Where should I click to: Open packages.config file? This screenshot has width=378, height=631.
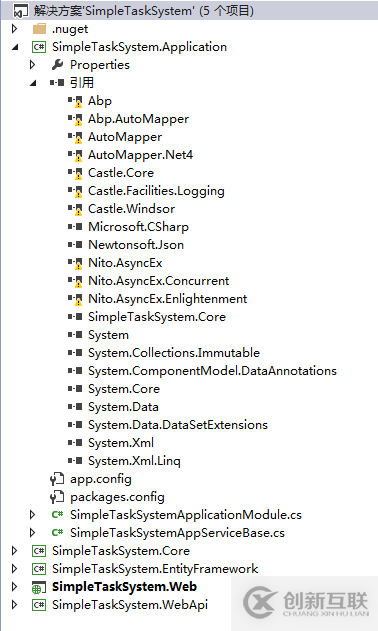coord(118,497)
